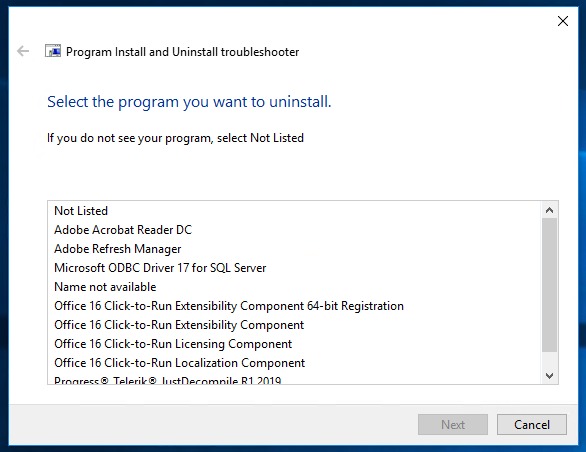Click the back arrow icon
This screenshot has height=452, width=586.
(x=23, y=51)
